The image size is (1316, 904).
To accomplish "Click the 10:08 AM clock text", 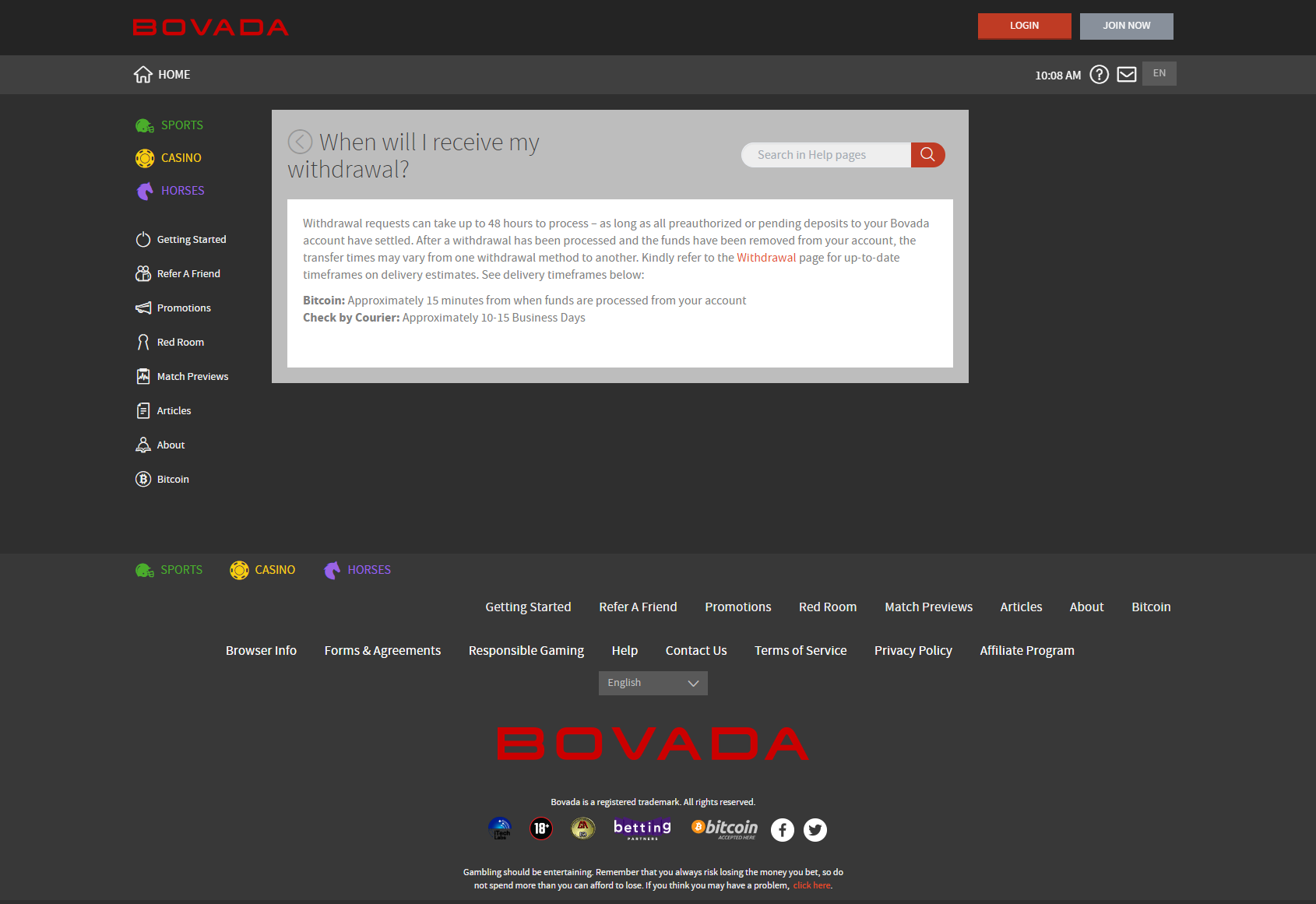I will [1058, 76].
